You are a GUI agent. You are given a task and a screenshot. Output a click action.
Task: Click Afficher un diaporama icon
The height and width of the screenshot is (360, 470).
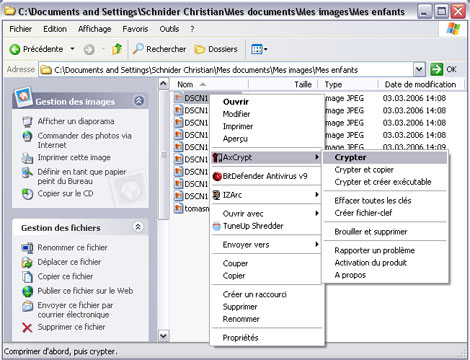[x=27, y=122]
